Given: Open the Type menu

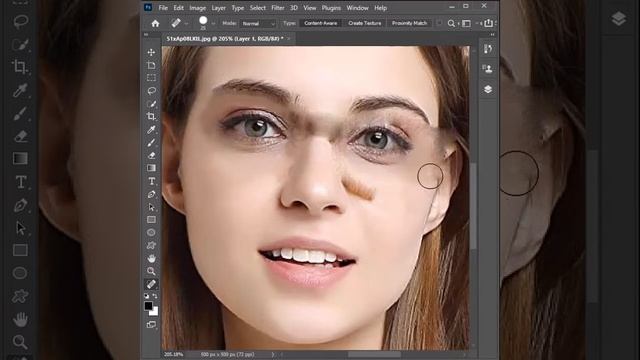Looking at the screenshot, I should 238,8.
